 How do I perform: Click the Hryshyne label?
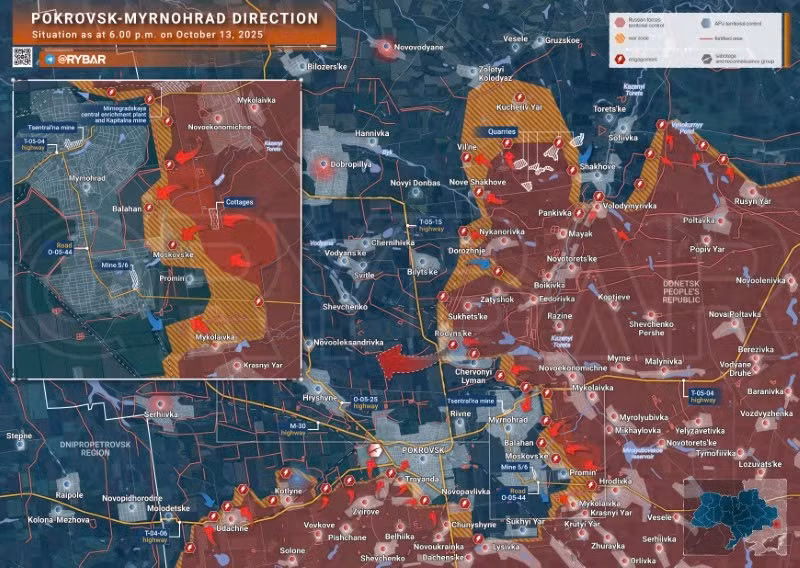tap(320, 398)
